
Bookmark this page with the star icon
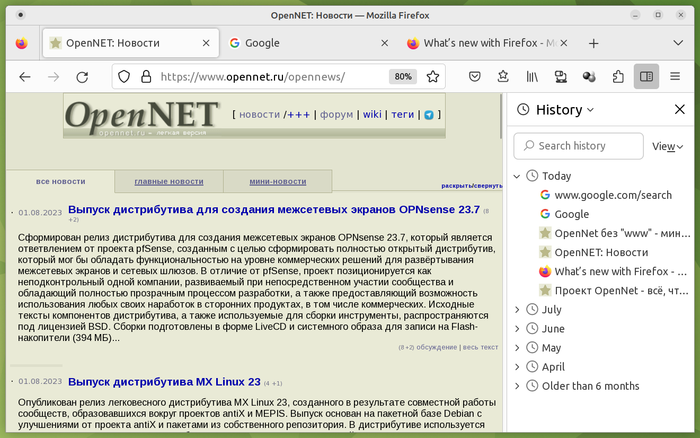pos(433,76)
